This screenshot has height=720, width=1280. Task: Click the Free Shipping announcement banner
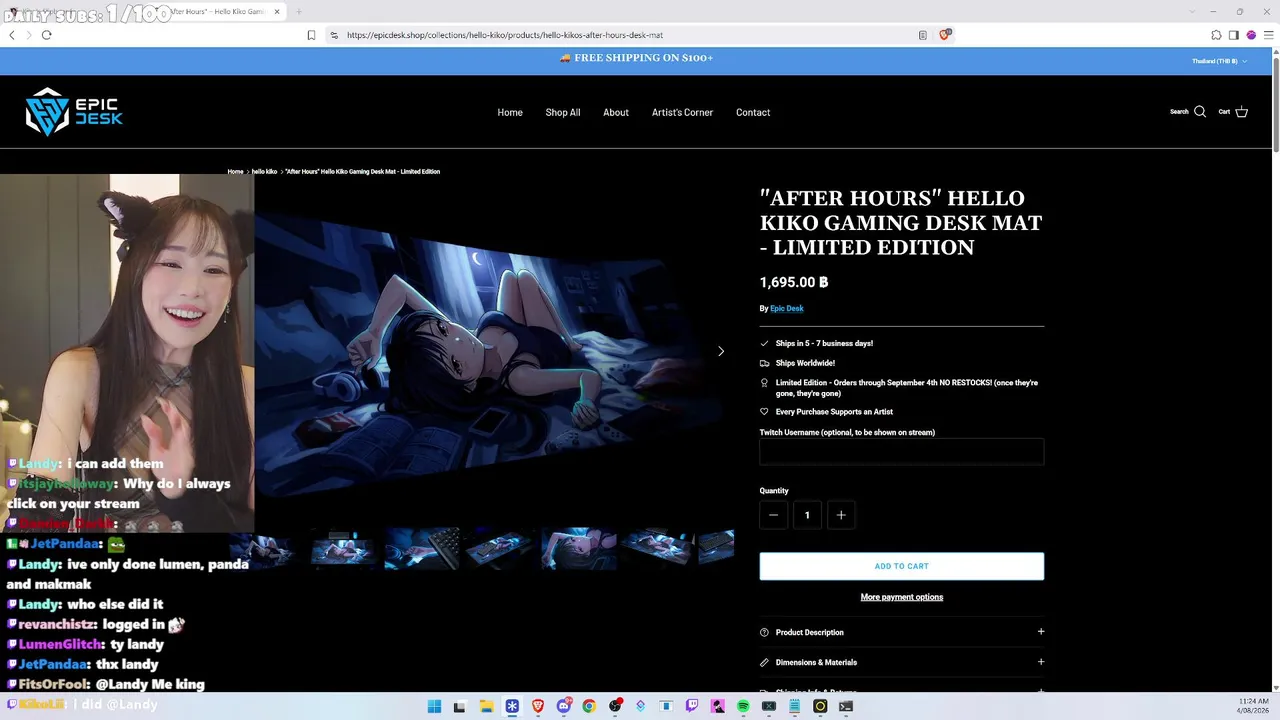(x=637, y=58)
